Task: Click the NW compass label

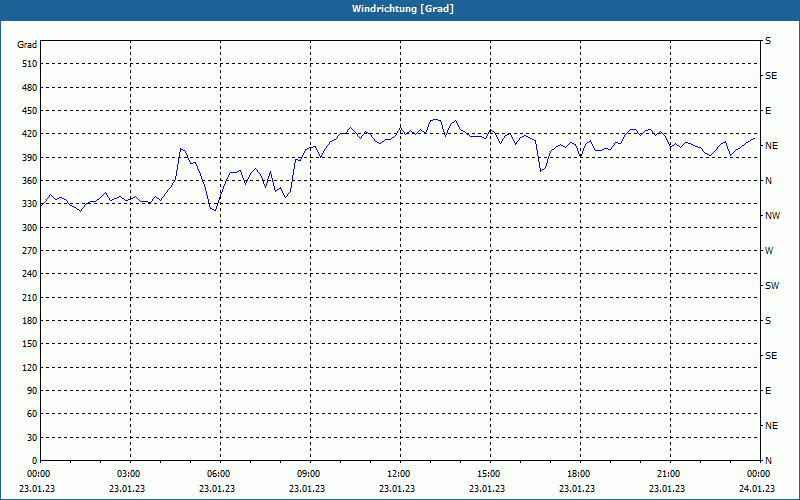Action: tap(772, 216)
